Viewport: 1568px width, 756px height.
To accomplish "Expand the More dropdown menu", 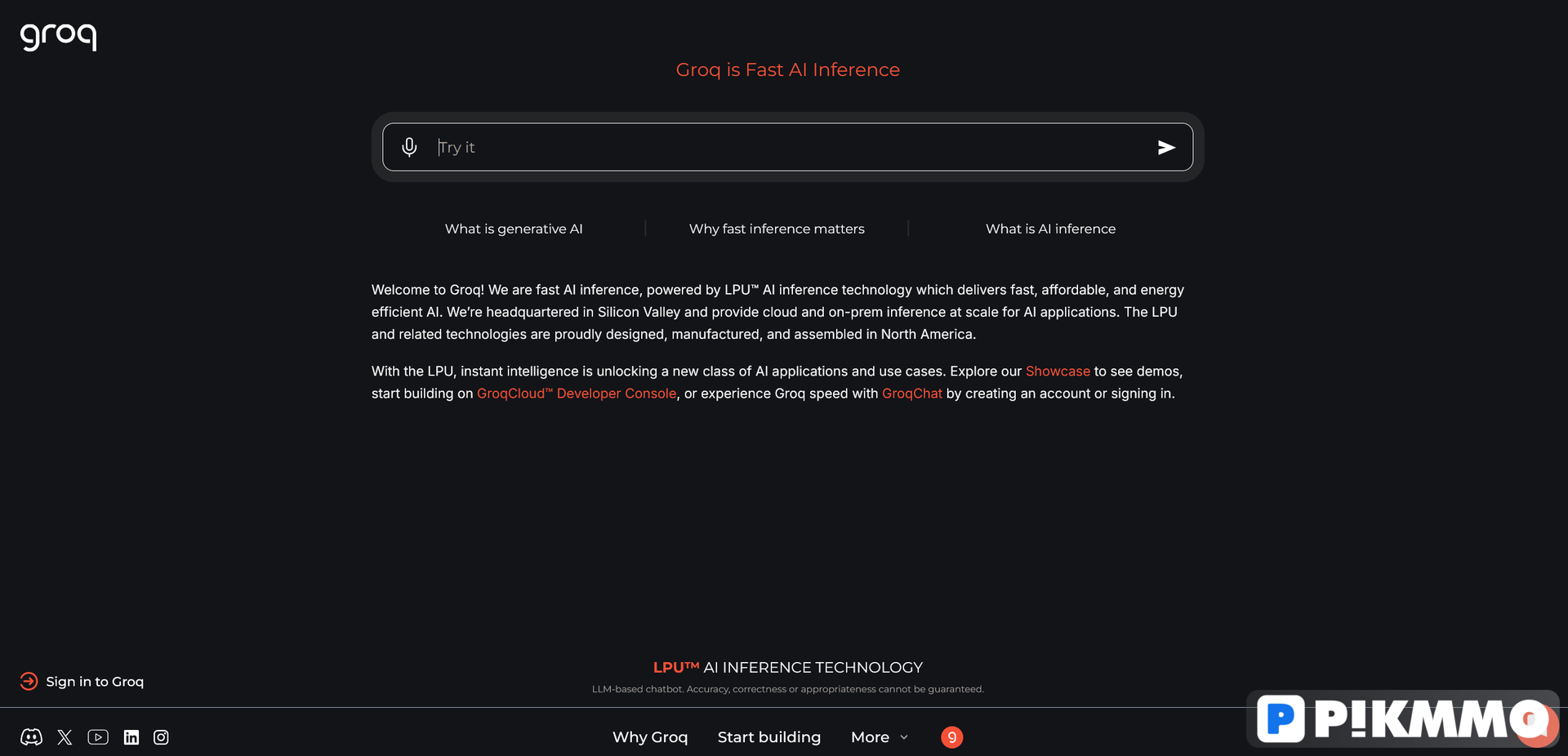I will point(880,737).
